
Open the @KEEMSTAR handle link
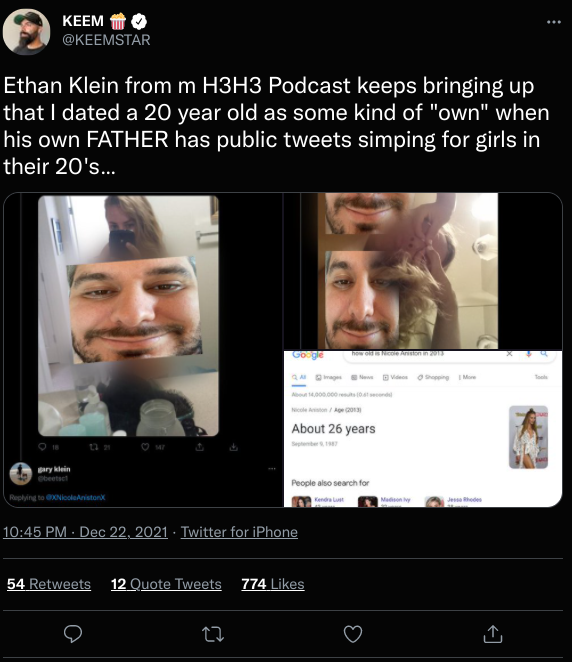[106, 40]
